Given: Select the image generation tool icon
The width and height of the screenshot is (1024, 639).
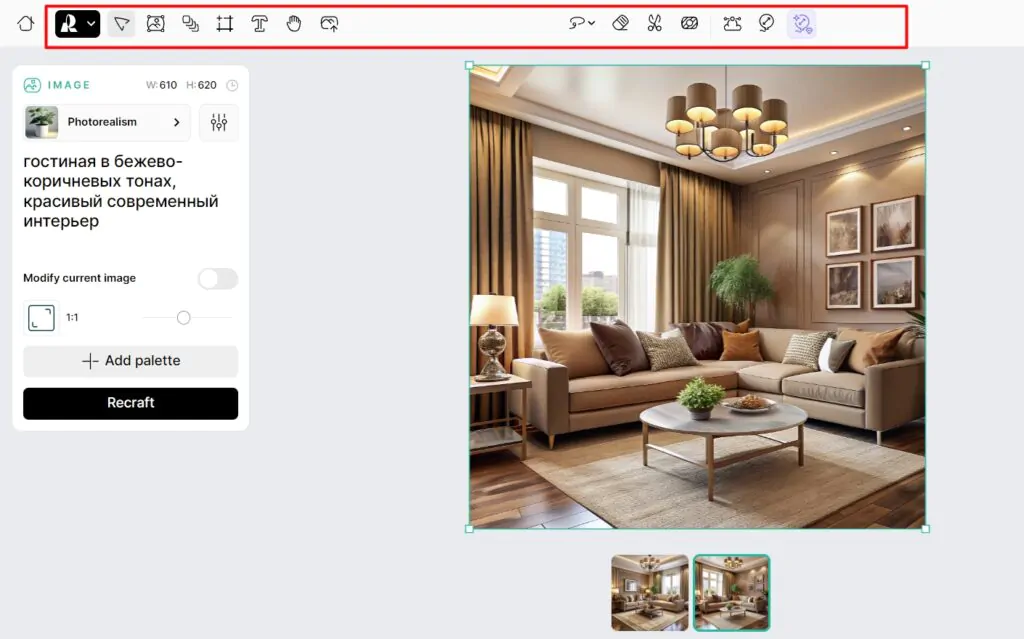Looking at the screenshot, I should (x=155, y=24).
